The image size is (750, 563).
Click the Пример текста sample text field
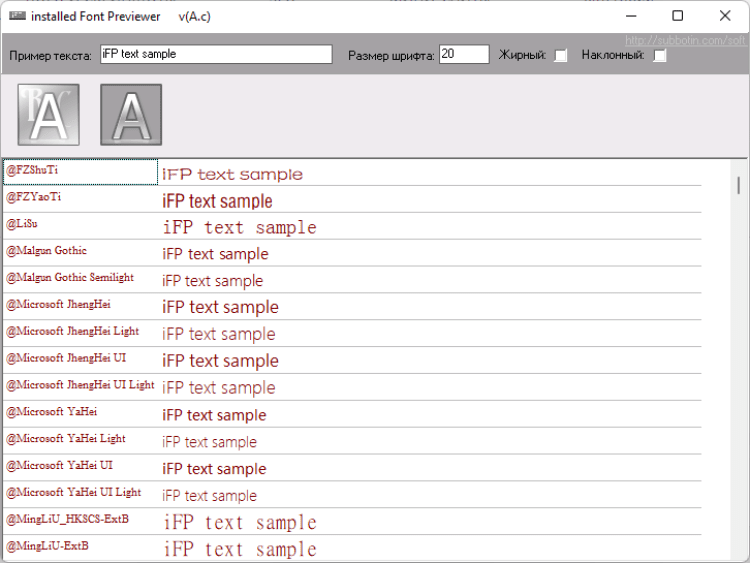[x=215, y=54]
